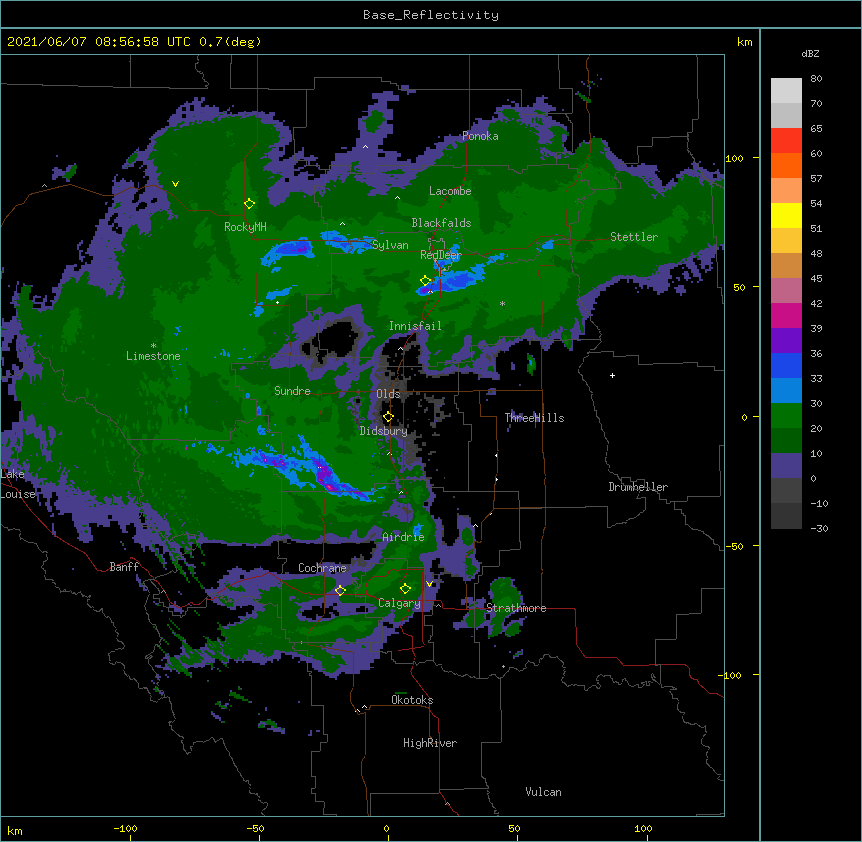Select the dark green 10–20 dBZ legend swatch
862x842 pixels.
point(786,440)
